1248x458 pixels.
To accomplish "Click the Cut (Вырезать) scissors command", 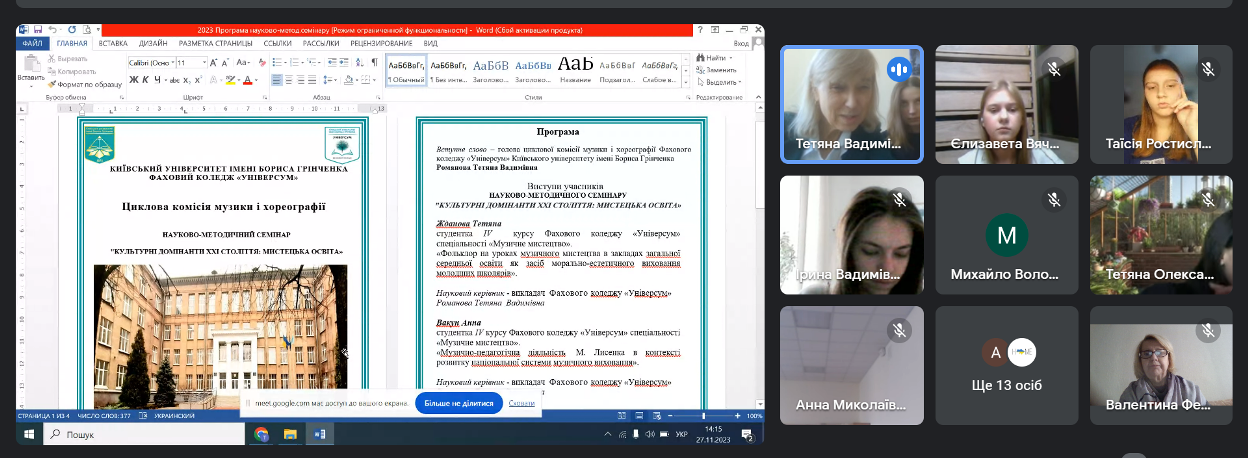I will 67,59.
